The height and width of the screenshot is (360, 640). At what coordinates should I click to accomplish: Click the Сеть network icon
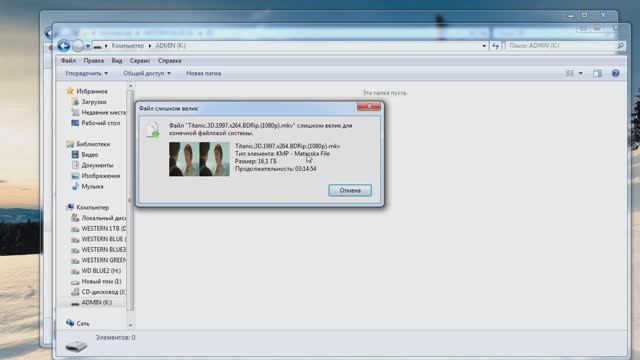pyautogui.click(x=70, y=323)
